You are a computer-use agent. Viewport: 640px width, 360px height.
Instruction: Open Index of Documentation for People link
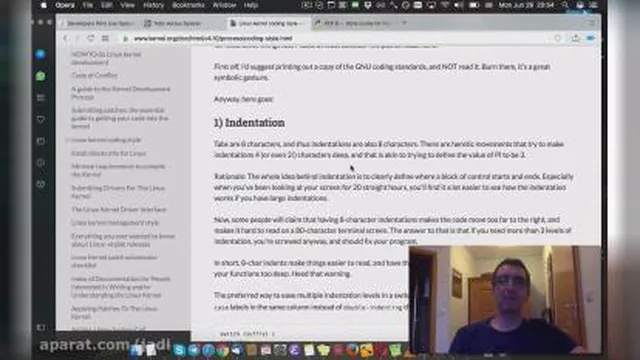(x=121, y=287)
